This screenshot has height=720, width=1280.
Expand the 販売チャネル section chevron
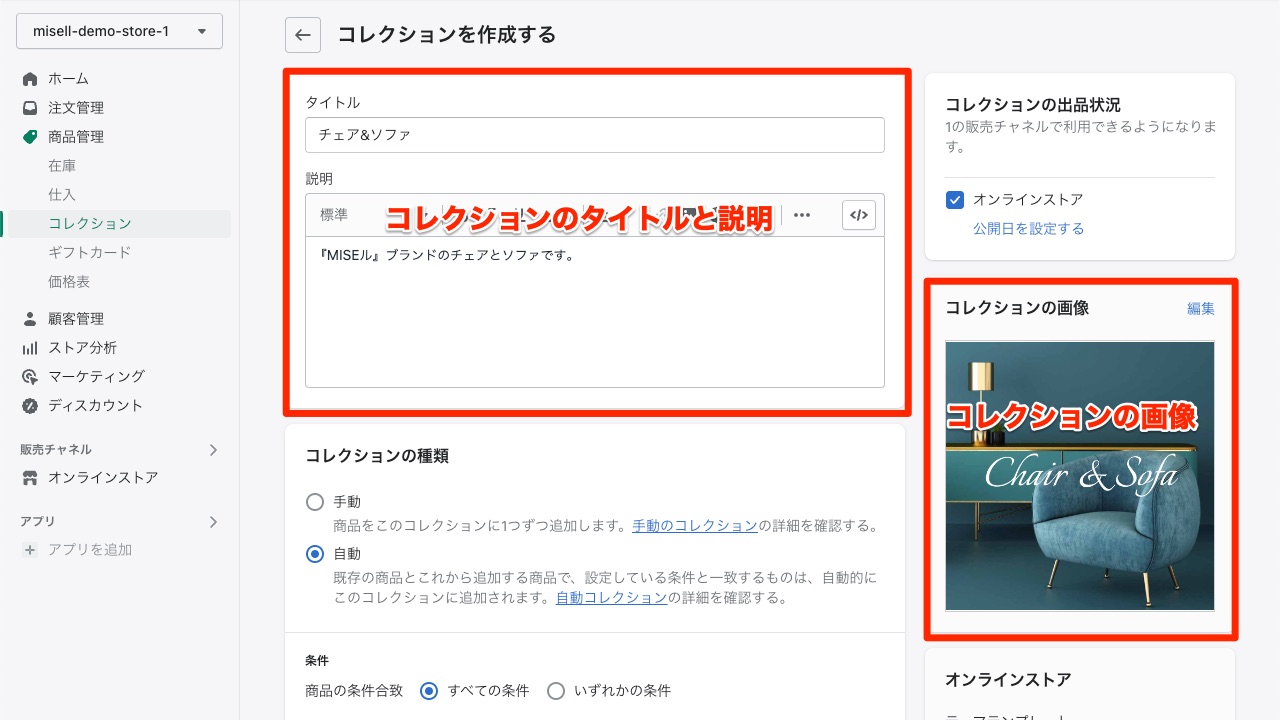coord(212,449)
